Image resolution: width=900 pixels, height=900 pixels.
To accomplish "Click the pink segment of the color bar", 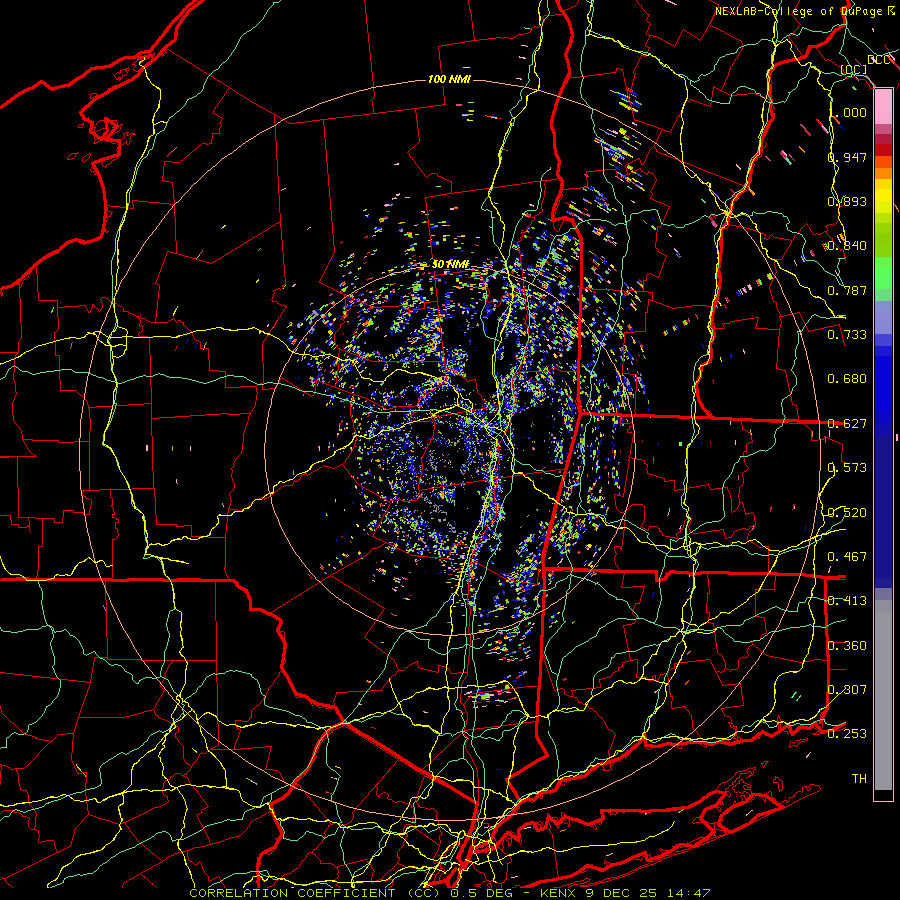I will click(883, 107).
